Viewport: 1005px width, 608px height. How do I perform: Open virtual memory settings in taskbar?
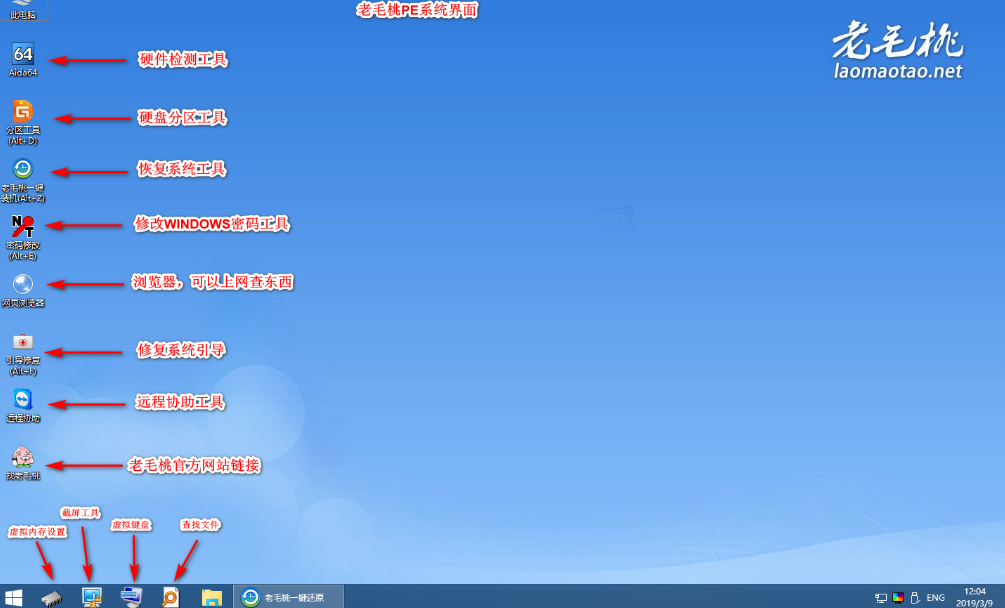pos(52,597)
